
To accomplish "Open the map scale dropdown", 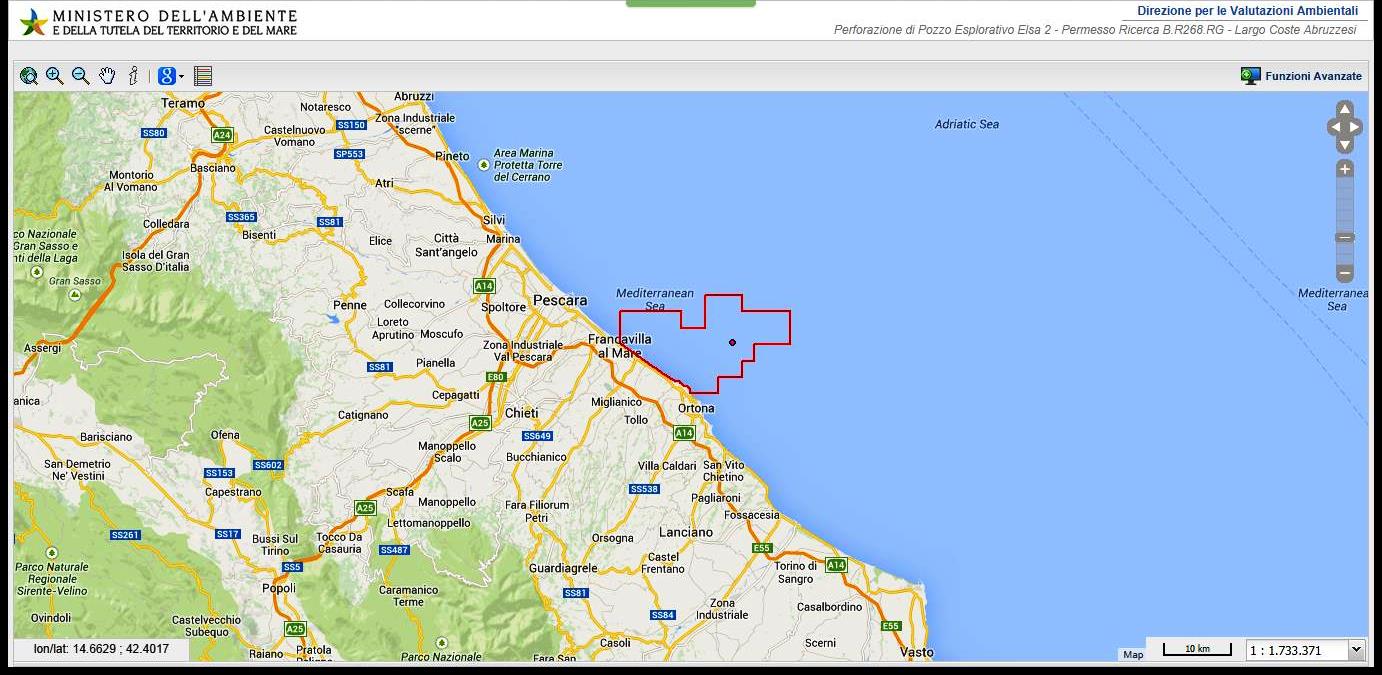I will 1356,650.
